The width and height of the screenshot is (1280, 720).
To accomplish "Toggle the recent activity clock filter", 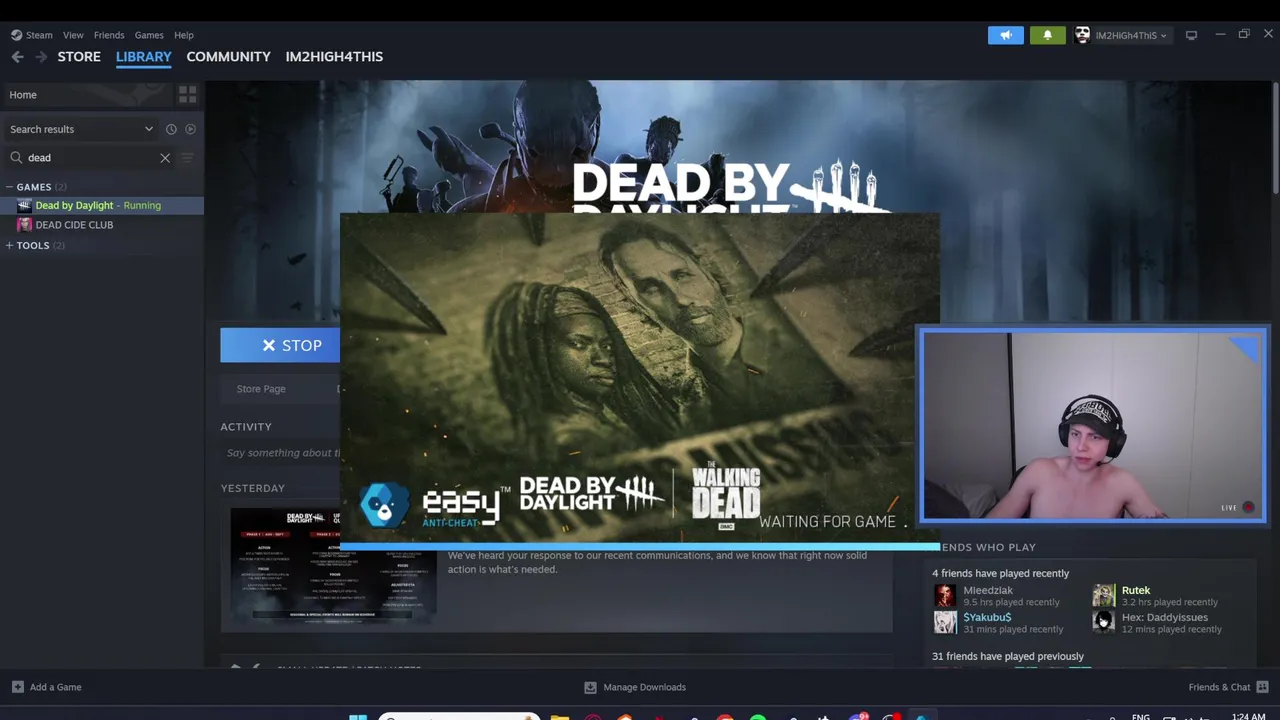I will click(x=171, y=129).
